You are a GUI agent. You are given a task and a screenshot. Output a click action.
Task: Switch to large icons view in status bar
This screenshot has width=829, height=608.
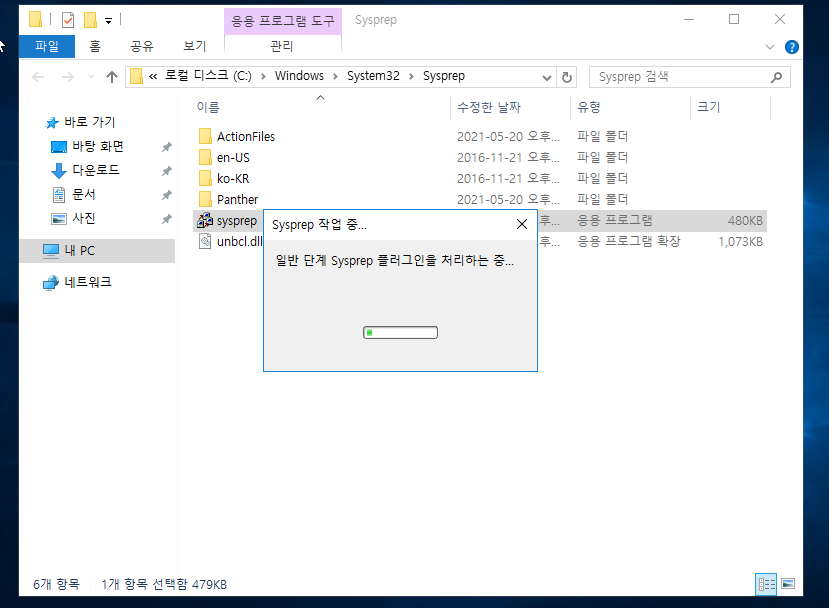click(x=788, y=584)
